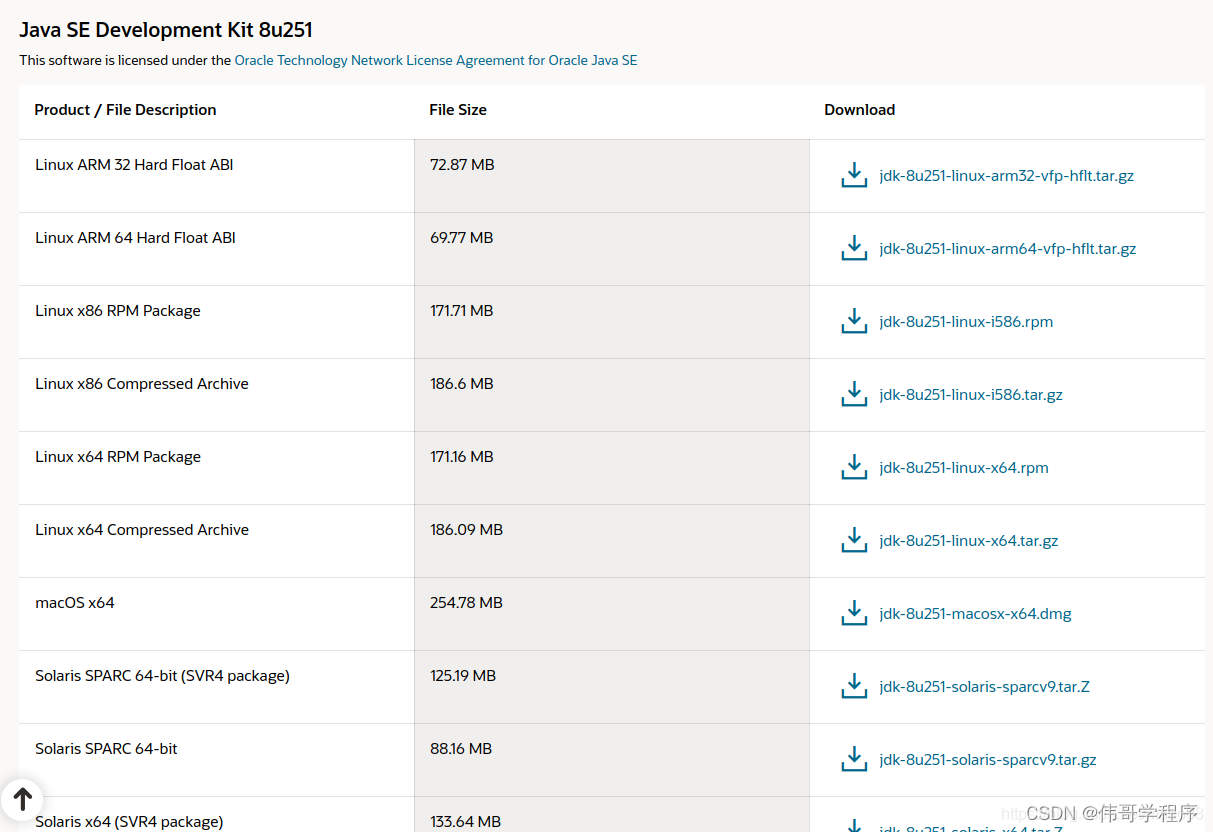The width and height of the screenshot is (1213, 832).
Task: Select the Product / File Description column header
Action: click(125, 110)
